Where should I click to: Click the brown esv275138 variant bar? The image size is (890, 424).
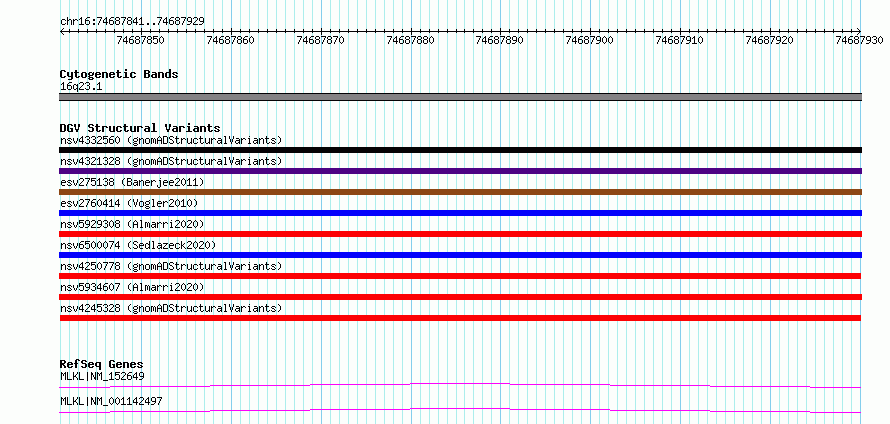(460, 192)
